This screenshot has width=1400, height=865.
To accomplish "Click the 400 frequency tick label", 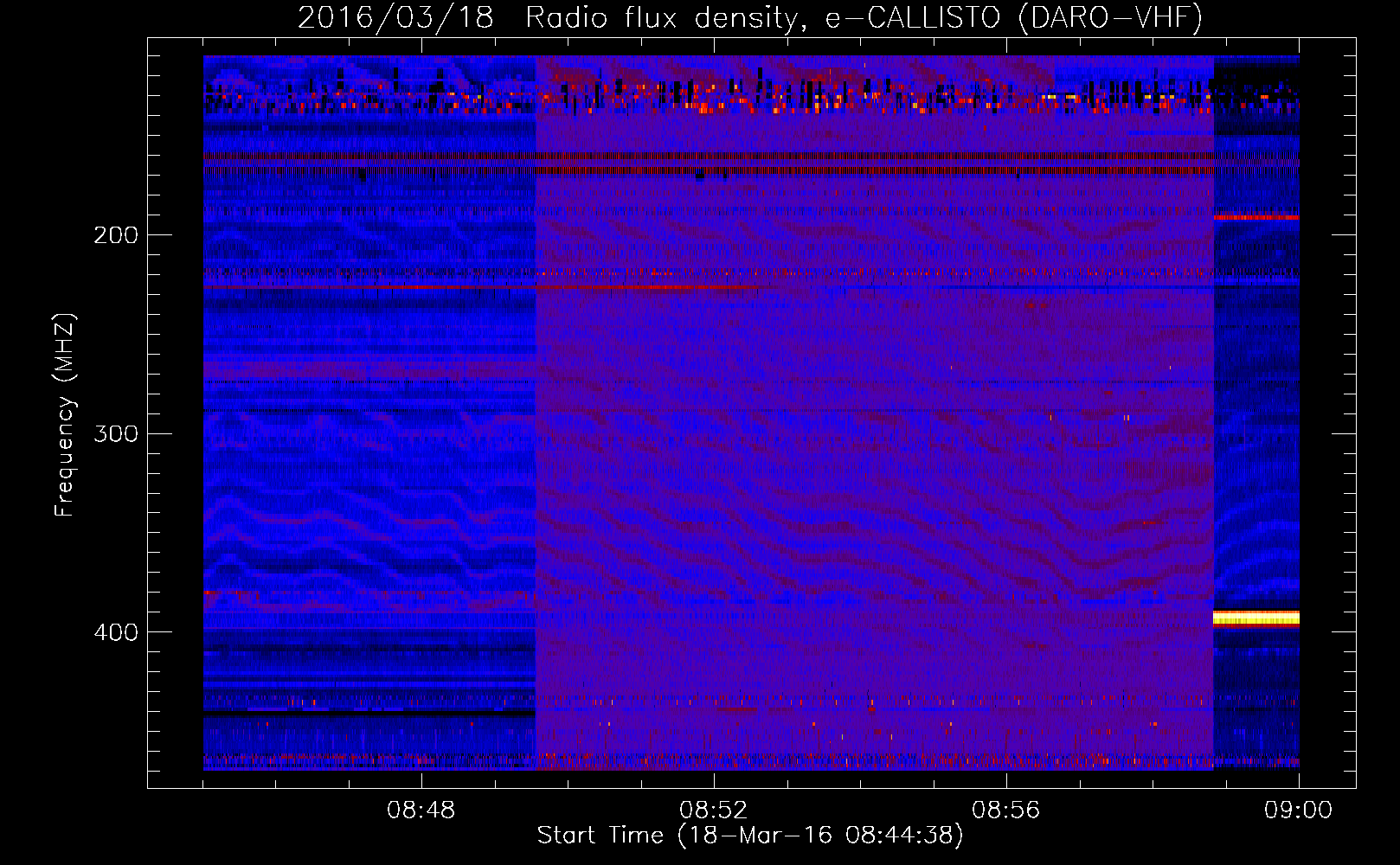I will pos(116,632).
